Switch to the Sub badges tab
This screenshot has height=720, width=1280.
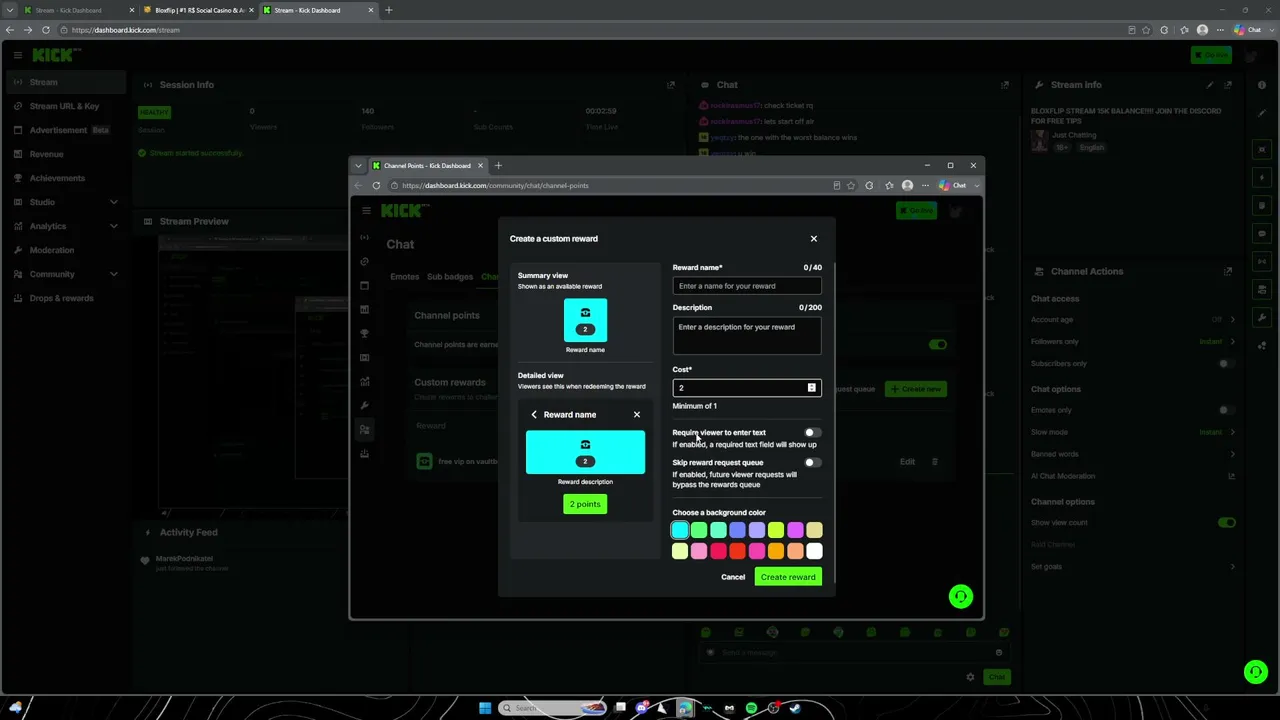click(x=450, y=277)
